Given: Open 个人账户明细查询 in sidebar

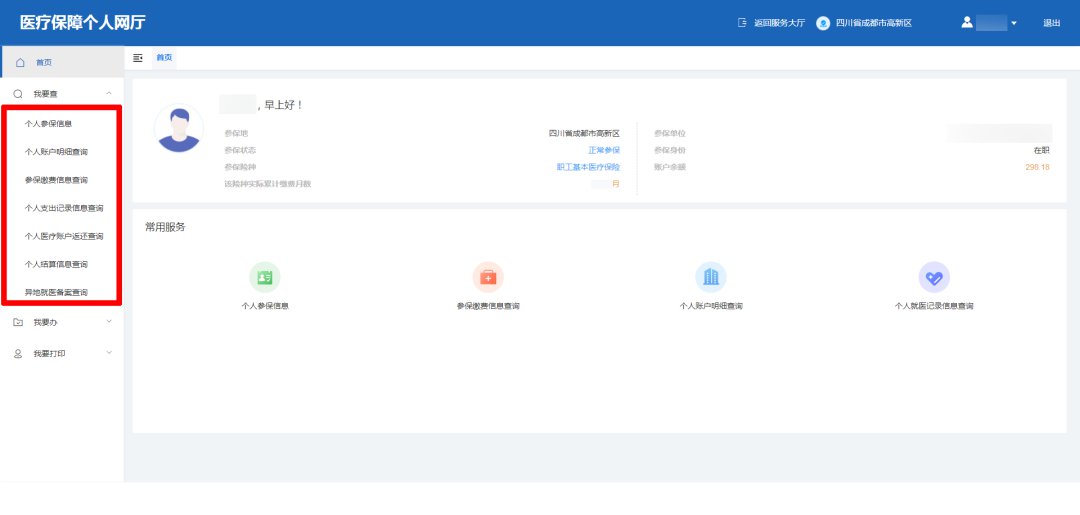Looking at the screenshot, I should point(56,152).
